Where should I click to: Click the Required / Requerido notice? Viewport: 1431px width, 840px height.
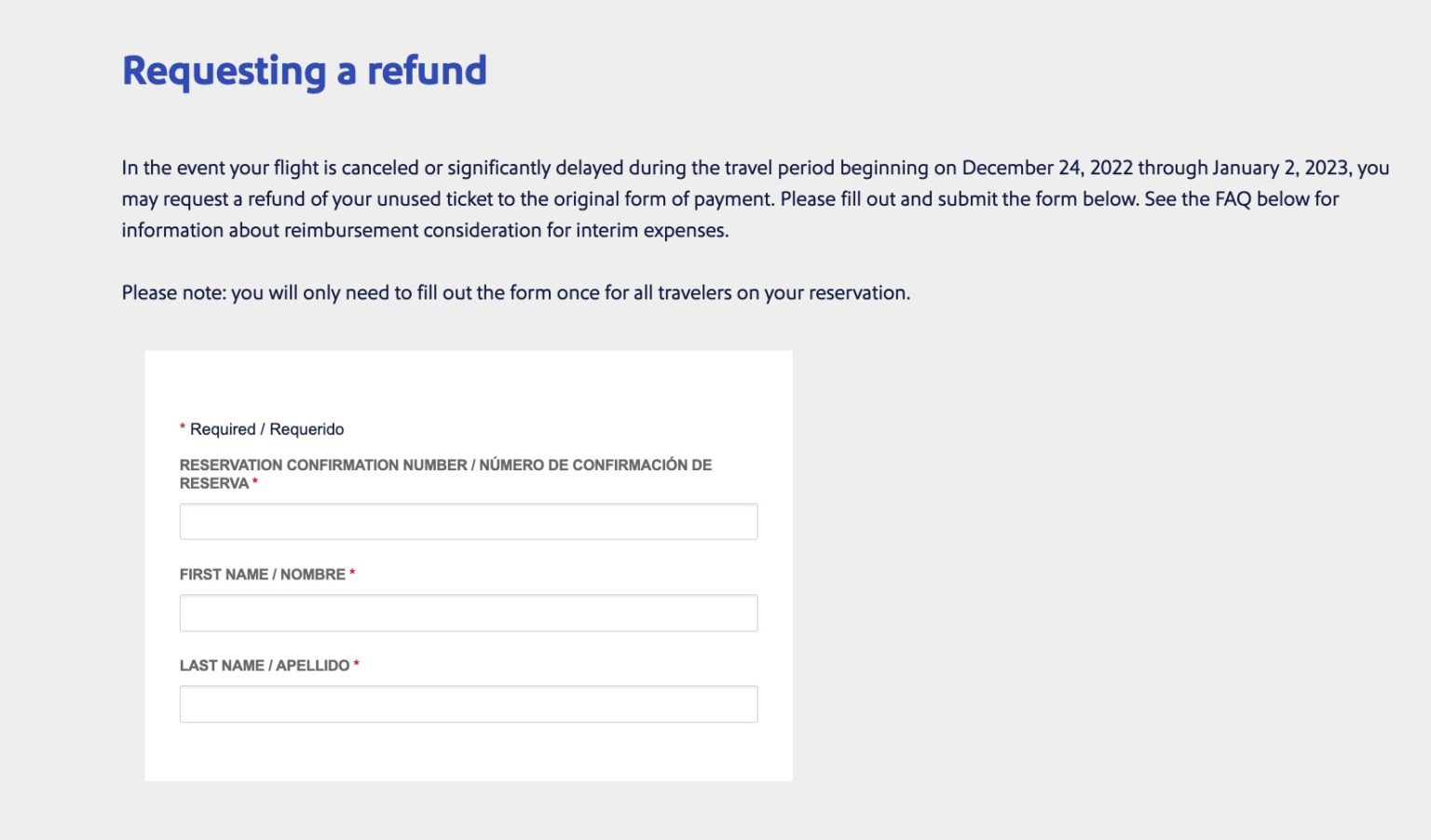(x=261, y=428)
